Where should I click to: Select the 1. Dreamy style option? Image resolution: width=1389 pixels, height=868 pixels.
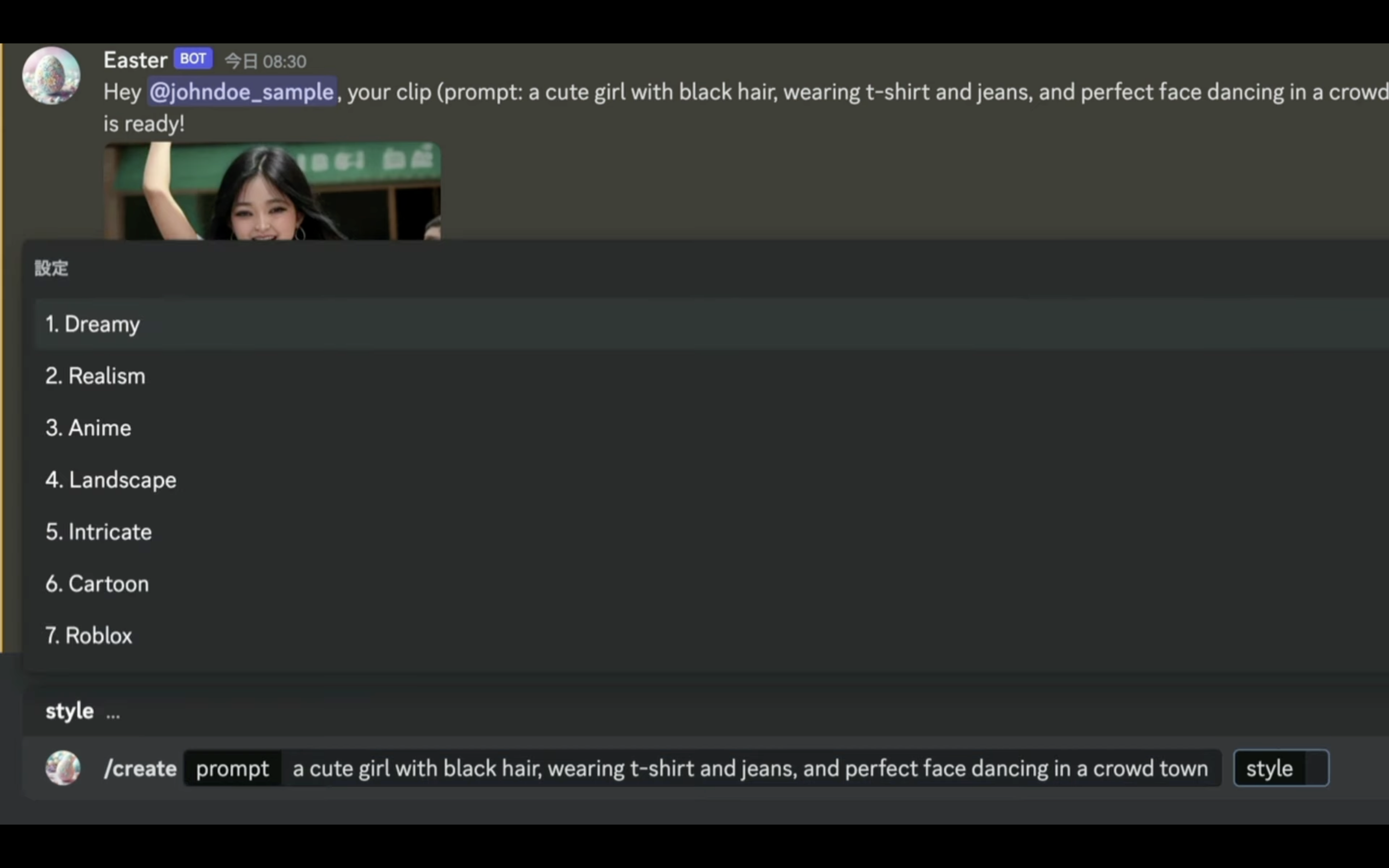click(712, 324)
